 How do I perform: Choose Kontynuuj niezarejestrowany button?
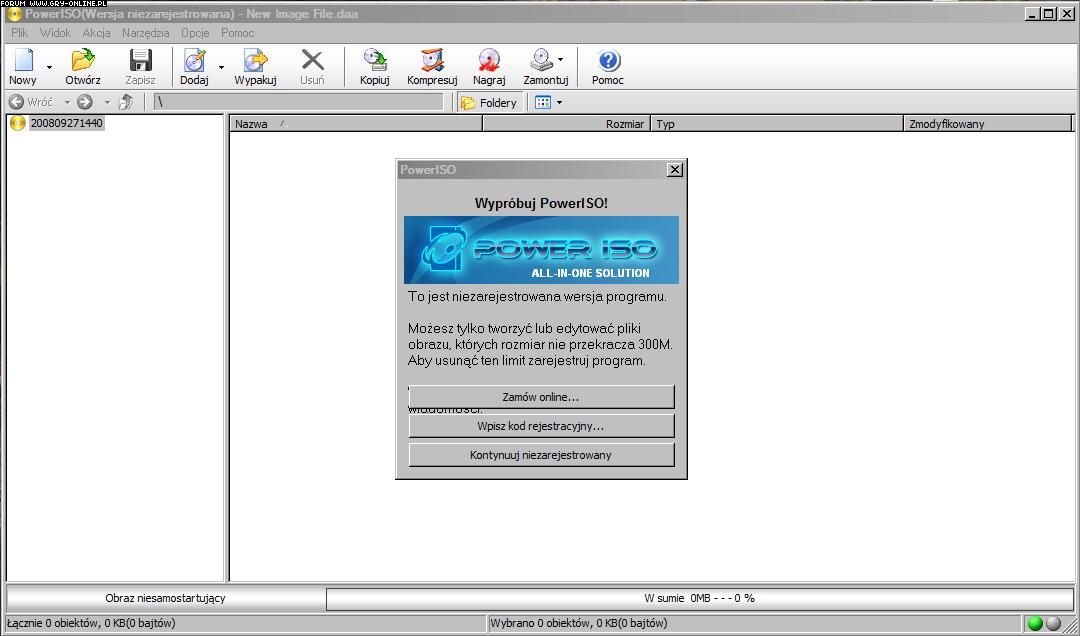tap(541, 455)
